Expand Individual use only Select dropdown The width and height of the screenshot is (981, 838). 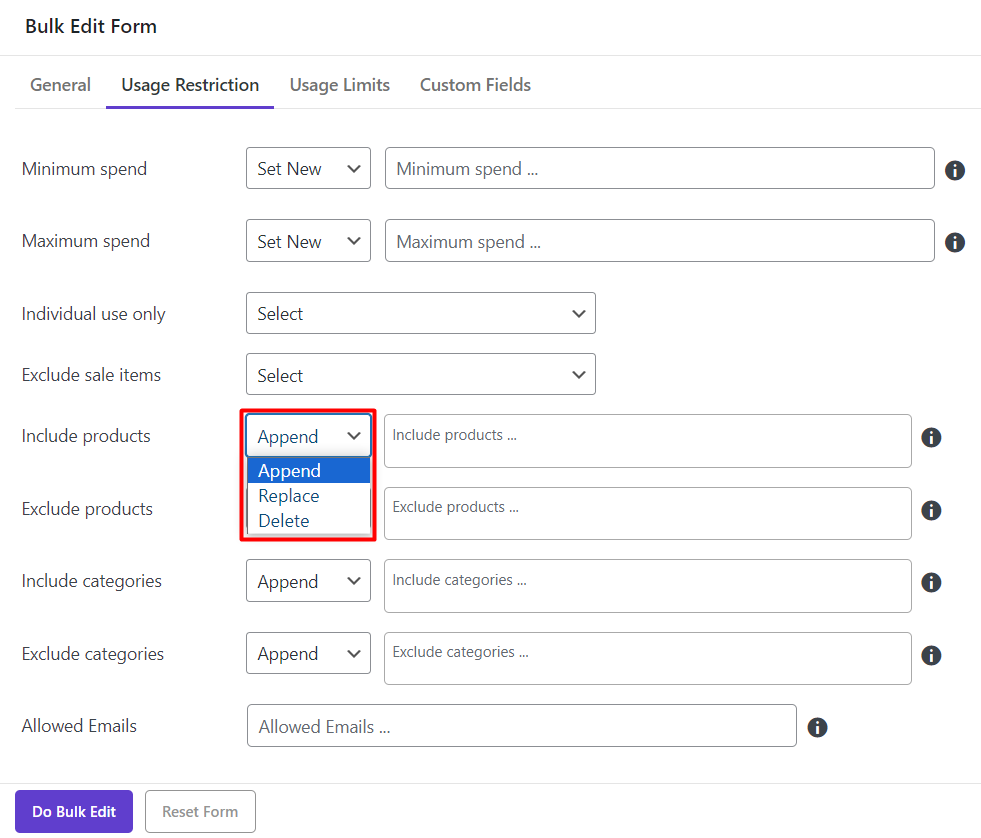click(420, 313)
